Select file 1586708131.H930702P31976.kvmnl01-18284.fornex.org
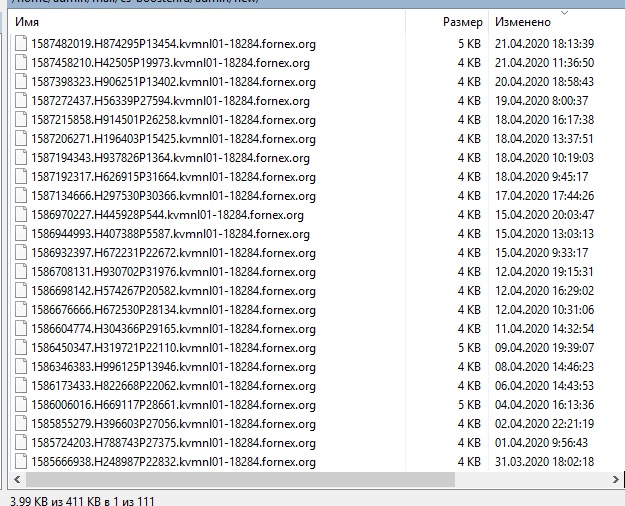Screen dimensions: 625x506 coord(173,272)
